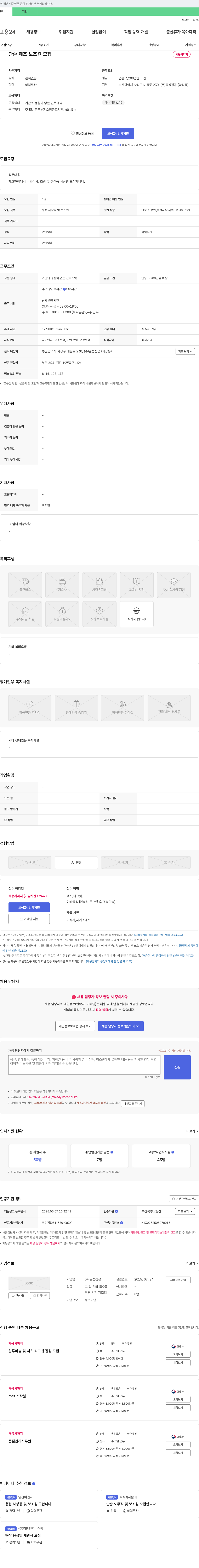Open the mct 조작원 job posting
199x1568 pixels.
(17, 1396)
